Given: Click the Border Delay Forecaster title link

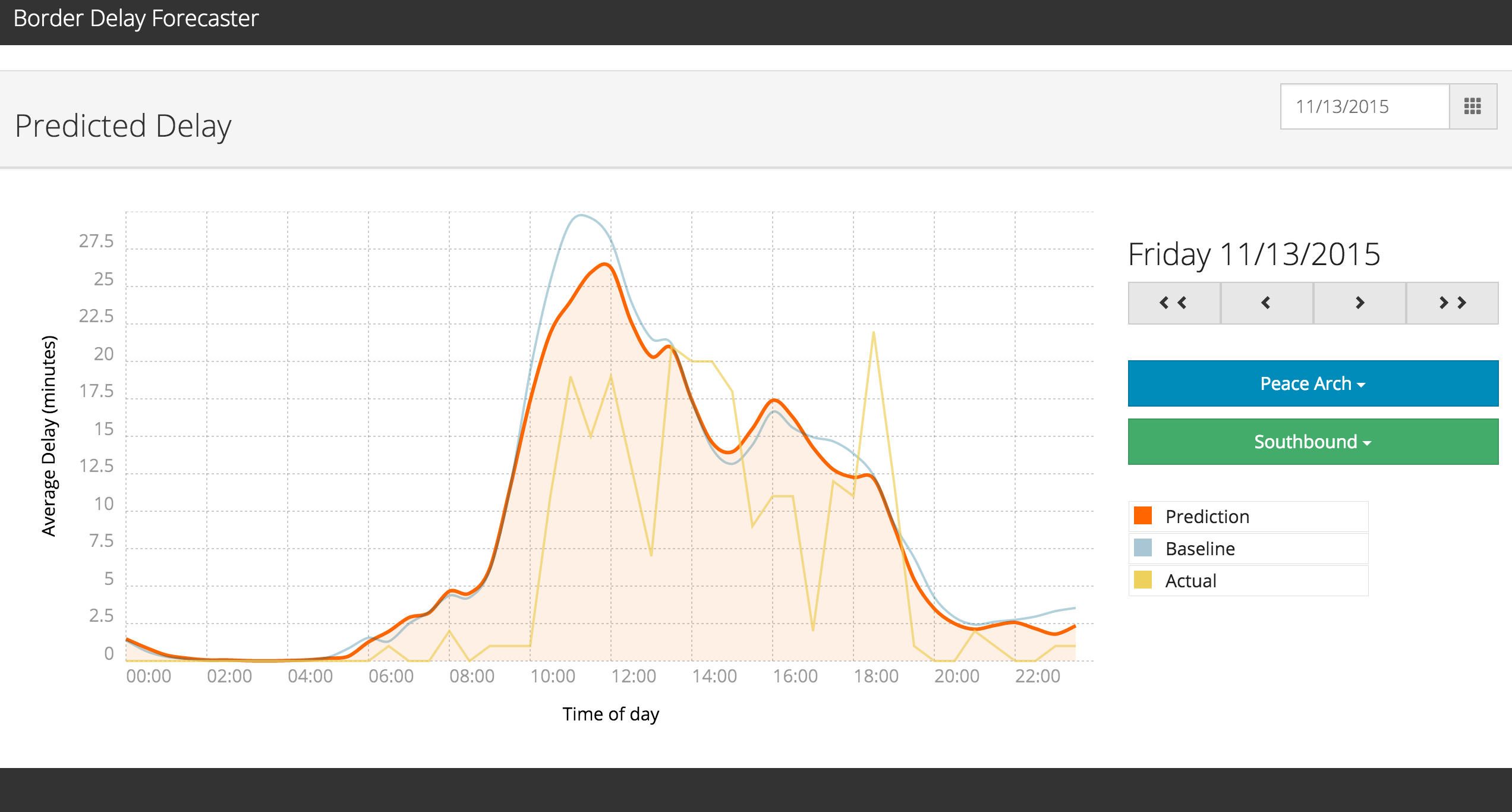Looking at the screenshot, I should click(136, 18).
